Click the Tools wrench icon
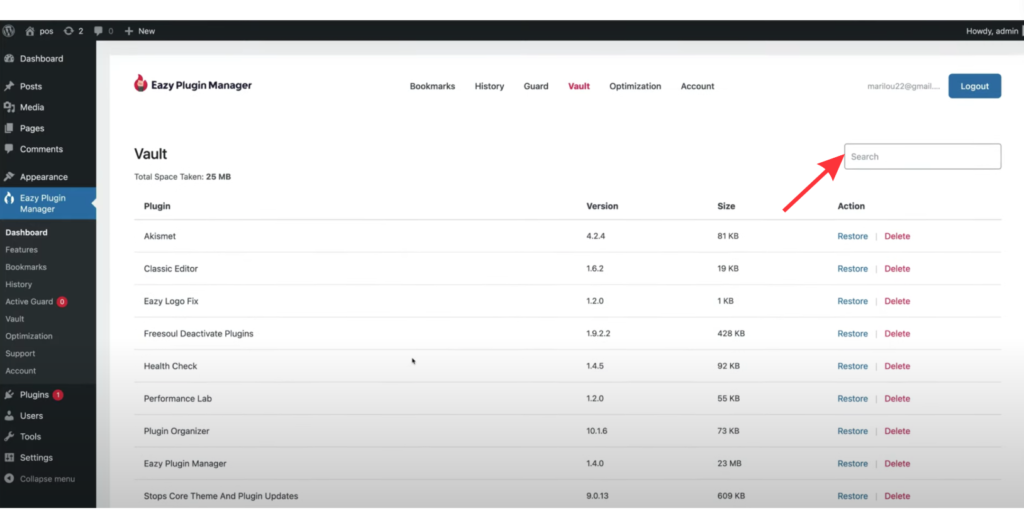 pos(9,436)
